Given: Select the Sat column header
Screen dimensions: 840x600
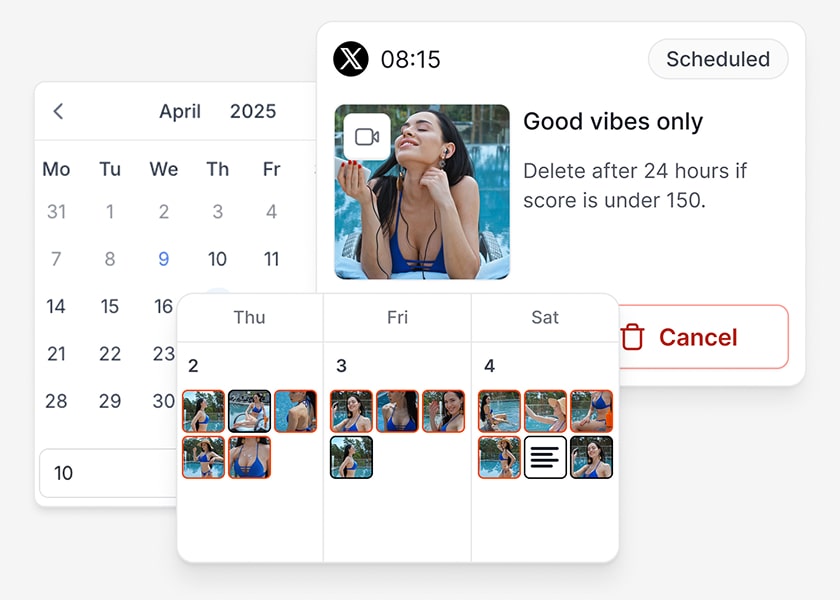Looking at the screenshot, I should point(545,317).
